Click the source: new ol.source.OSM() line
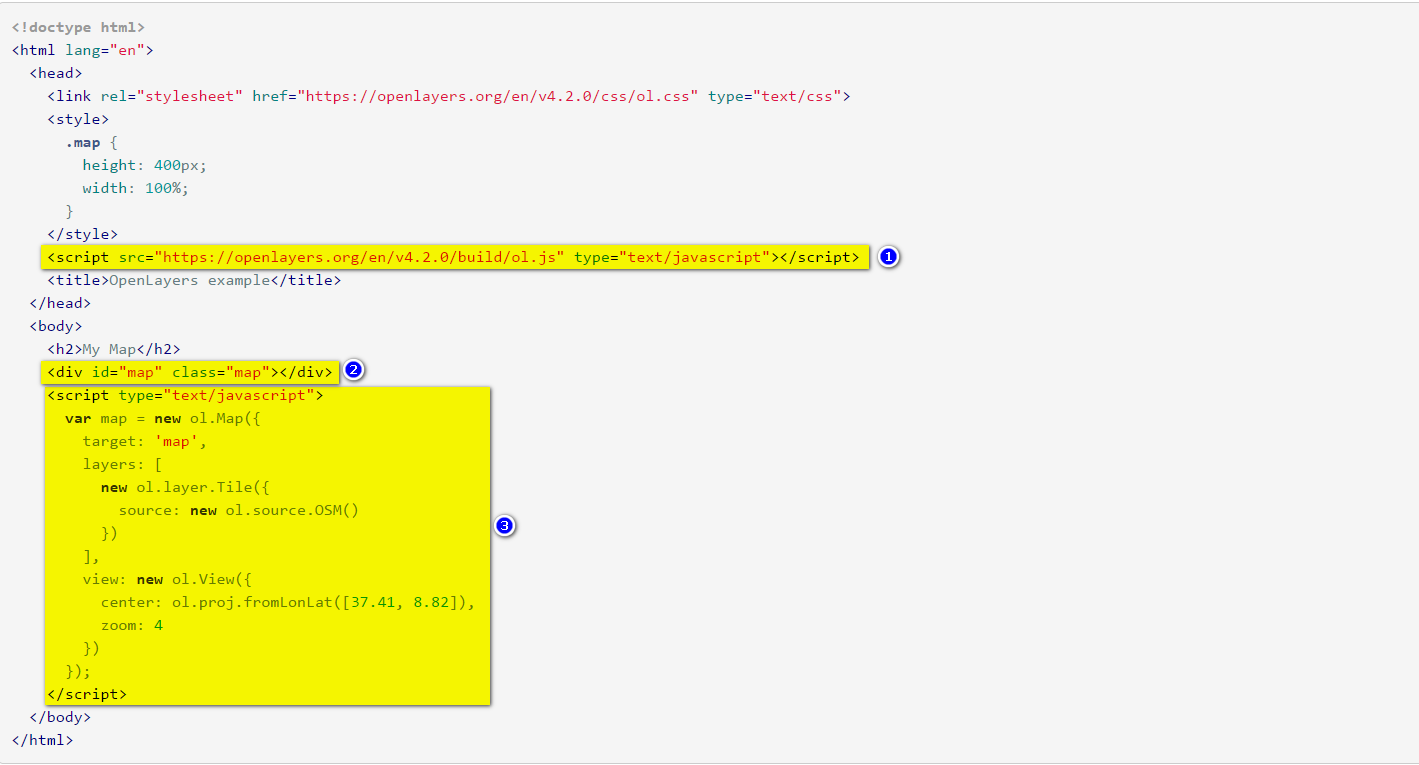1419x765 pixels. (x=239, y=510)
